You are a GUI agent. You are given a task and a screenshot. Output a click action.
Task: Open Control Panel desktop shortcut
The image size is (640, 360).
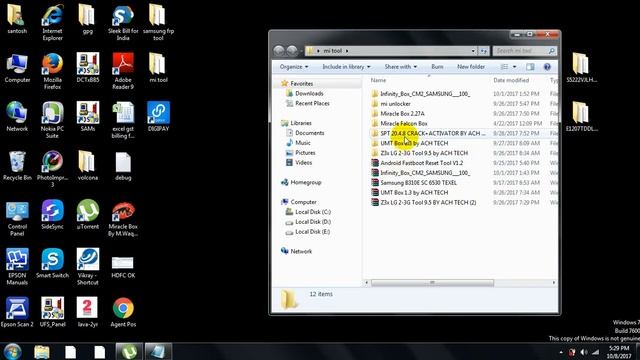[x=17, y=218]
